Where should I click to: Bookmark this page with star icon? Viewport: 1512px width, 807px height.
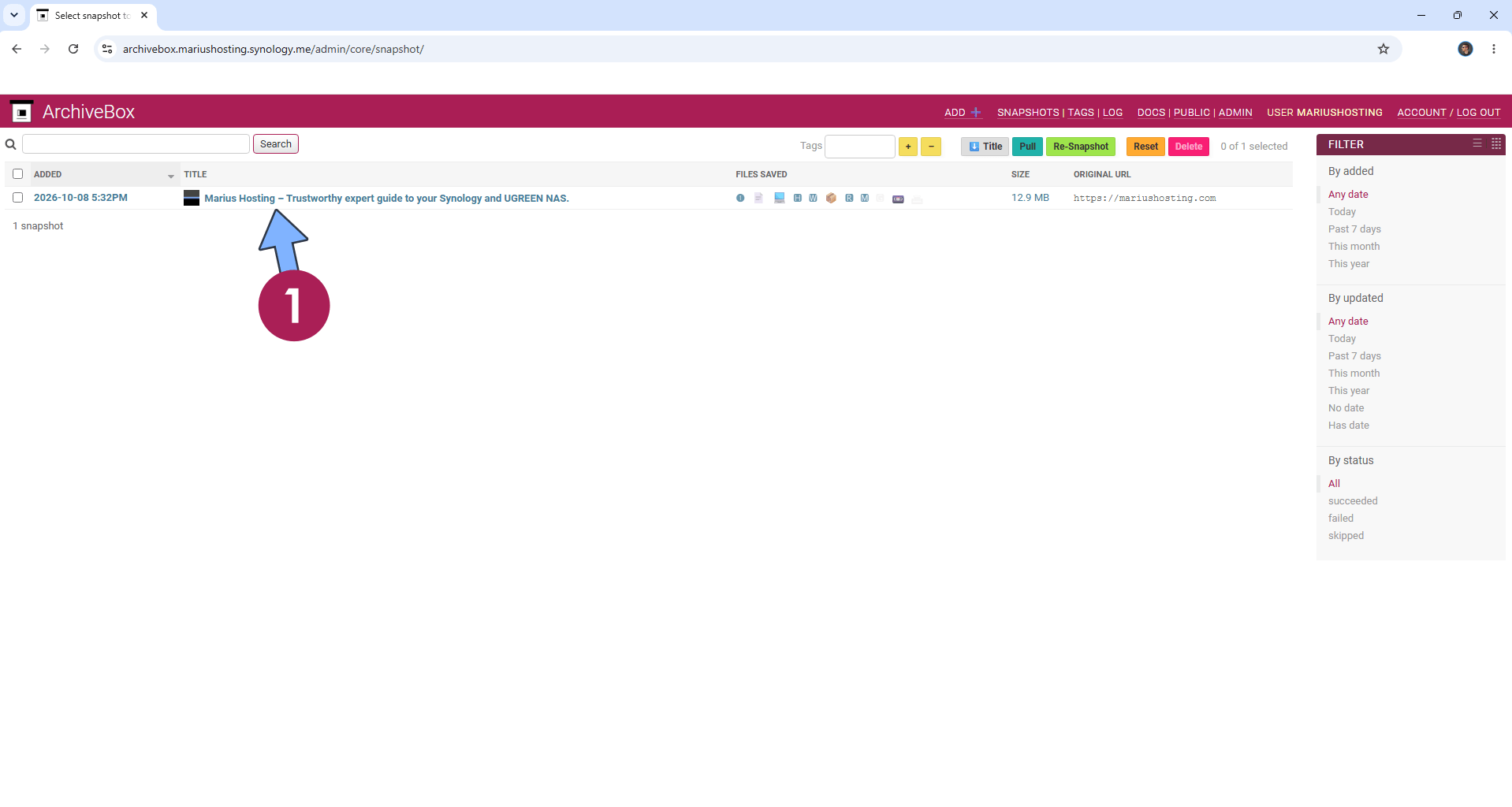click(1384, 49)
